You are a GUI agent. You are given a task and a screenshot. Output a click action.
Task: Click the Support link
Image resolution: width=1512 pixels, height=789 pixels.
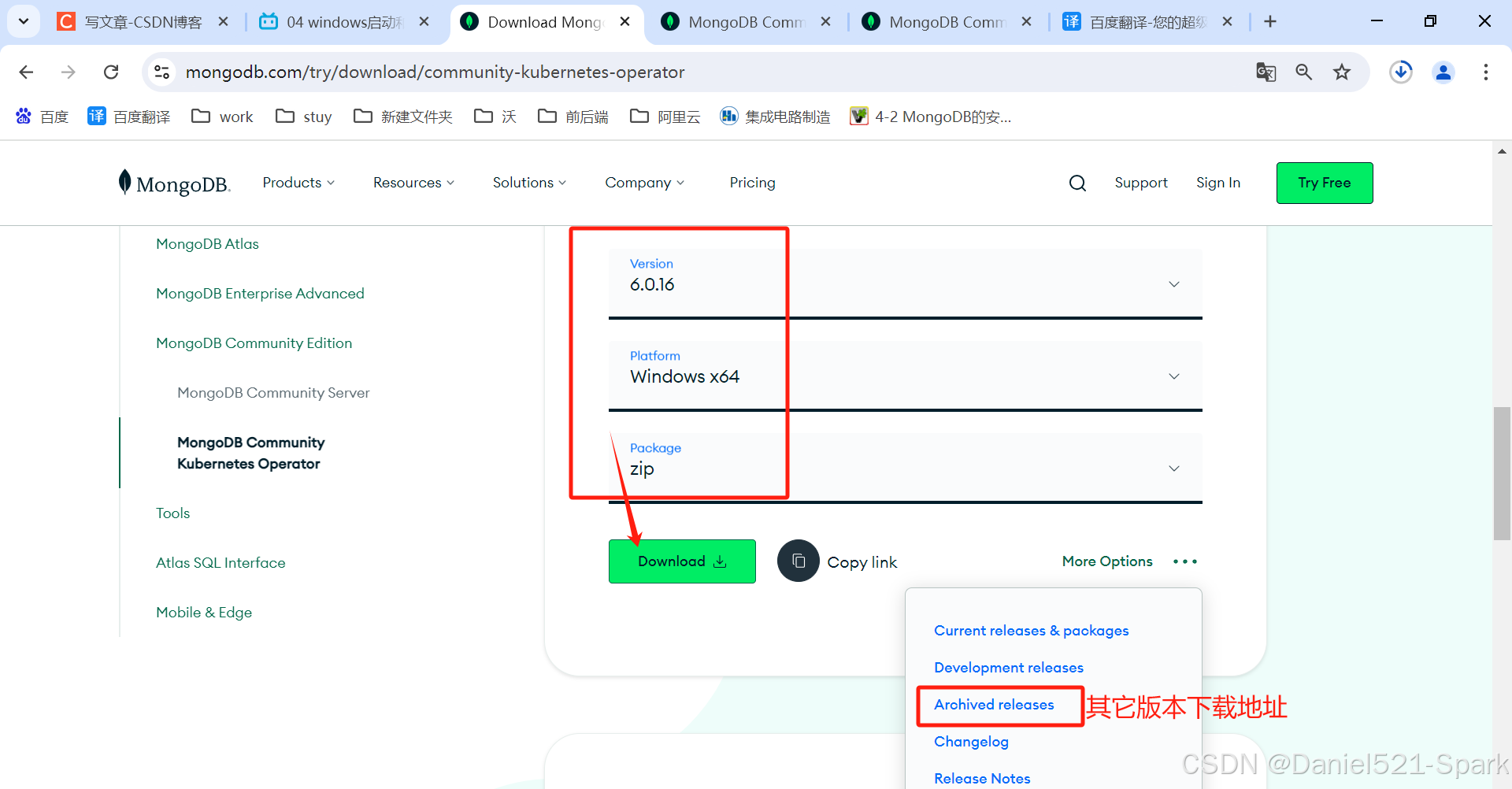[x=1141, y=183]
